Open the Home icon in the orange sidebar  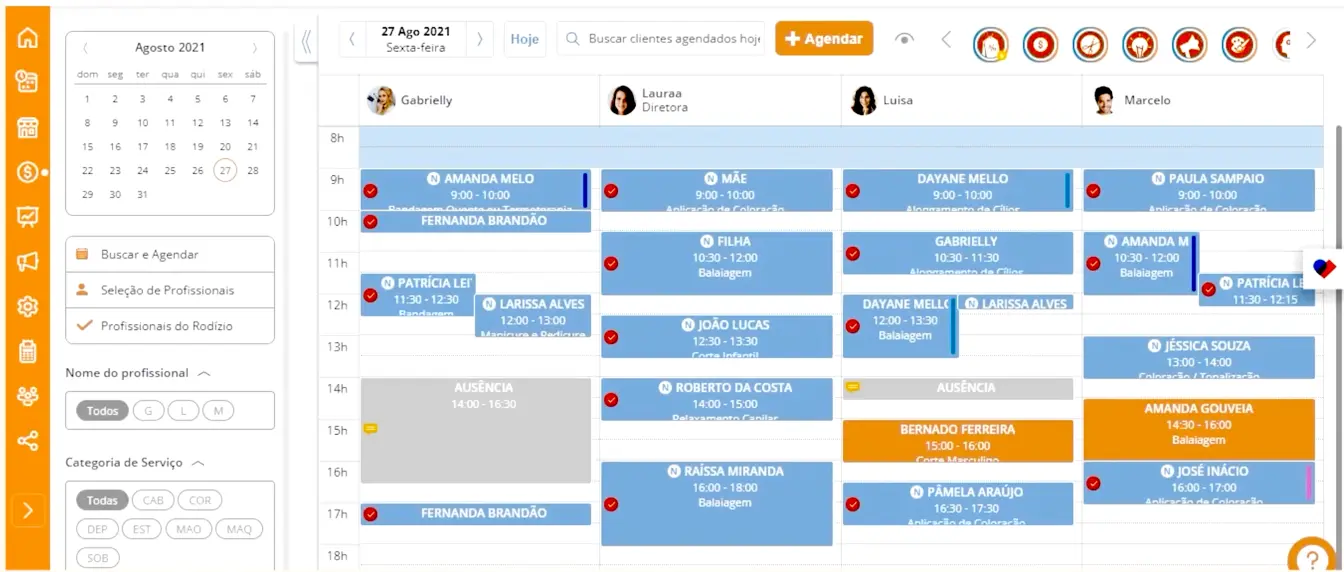[x=27, y=38]
